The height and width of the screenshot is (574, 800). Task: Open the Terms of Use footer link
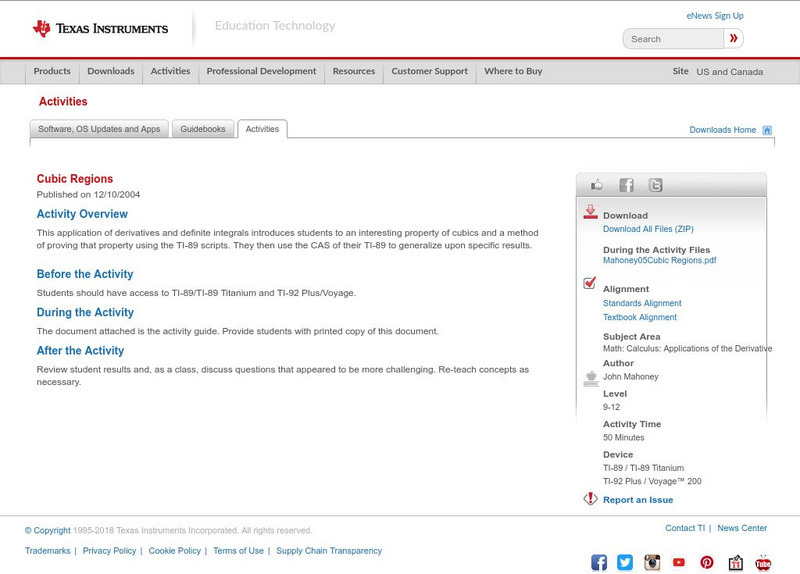[x=238, y=551]
